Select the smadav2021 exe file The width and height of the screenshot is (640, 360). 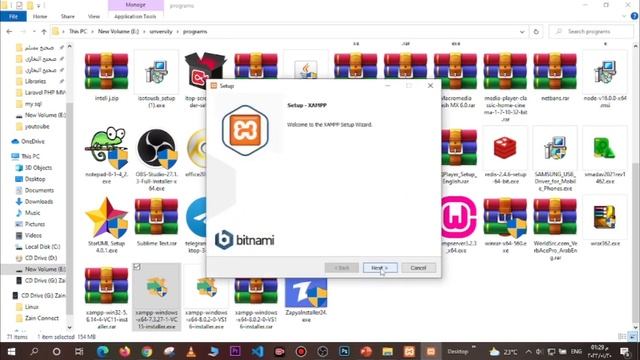[x=605, y=155]
